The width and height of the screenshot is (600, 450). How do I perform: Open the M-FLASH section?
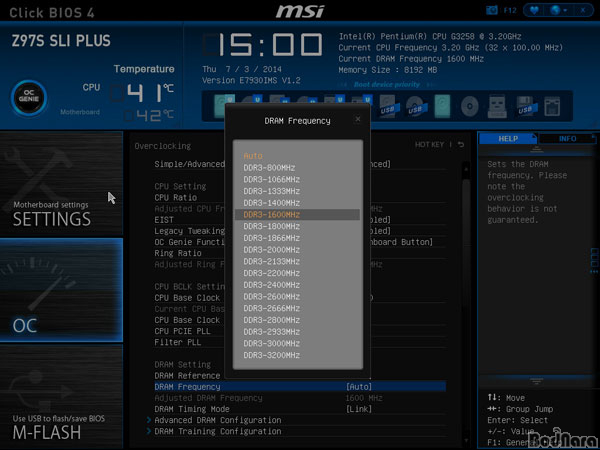coord(61,396)
